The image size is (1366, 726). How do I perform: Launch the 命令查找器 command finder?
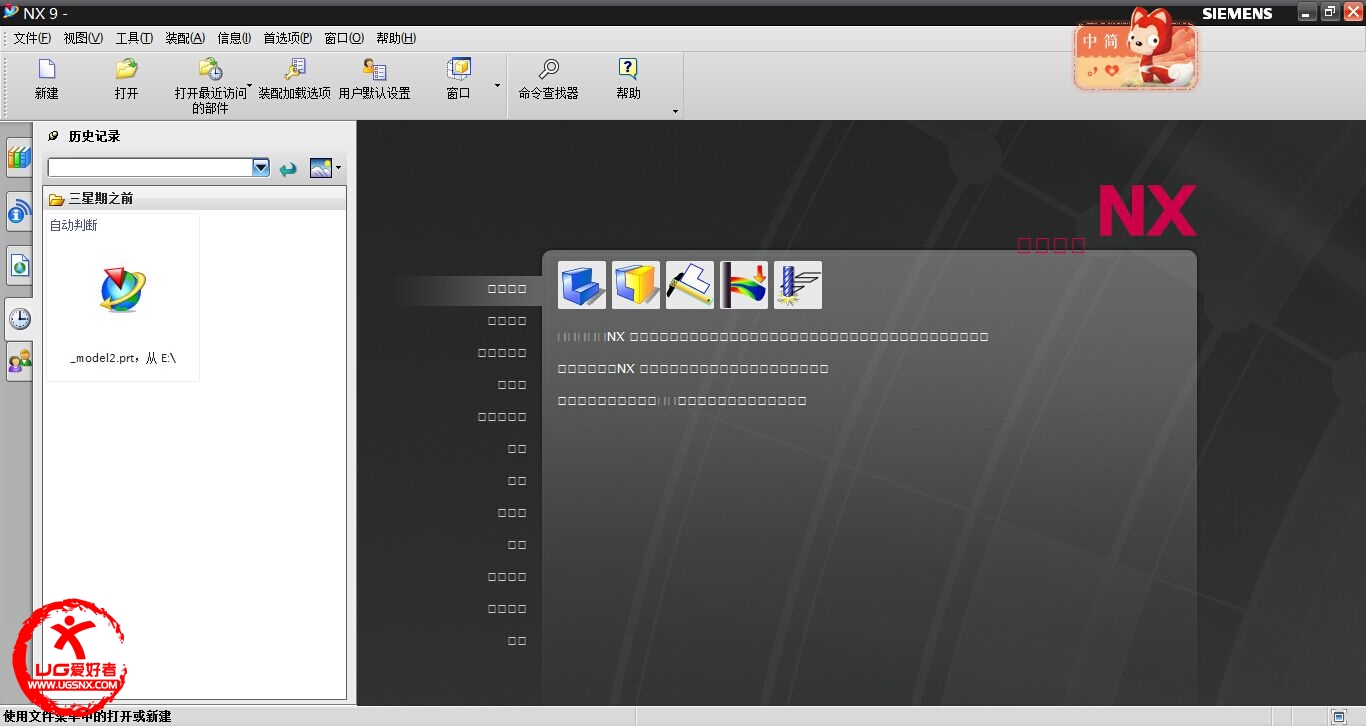pyautogui.click(x=548, y=69)
